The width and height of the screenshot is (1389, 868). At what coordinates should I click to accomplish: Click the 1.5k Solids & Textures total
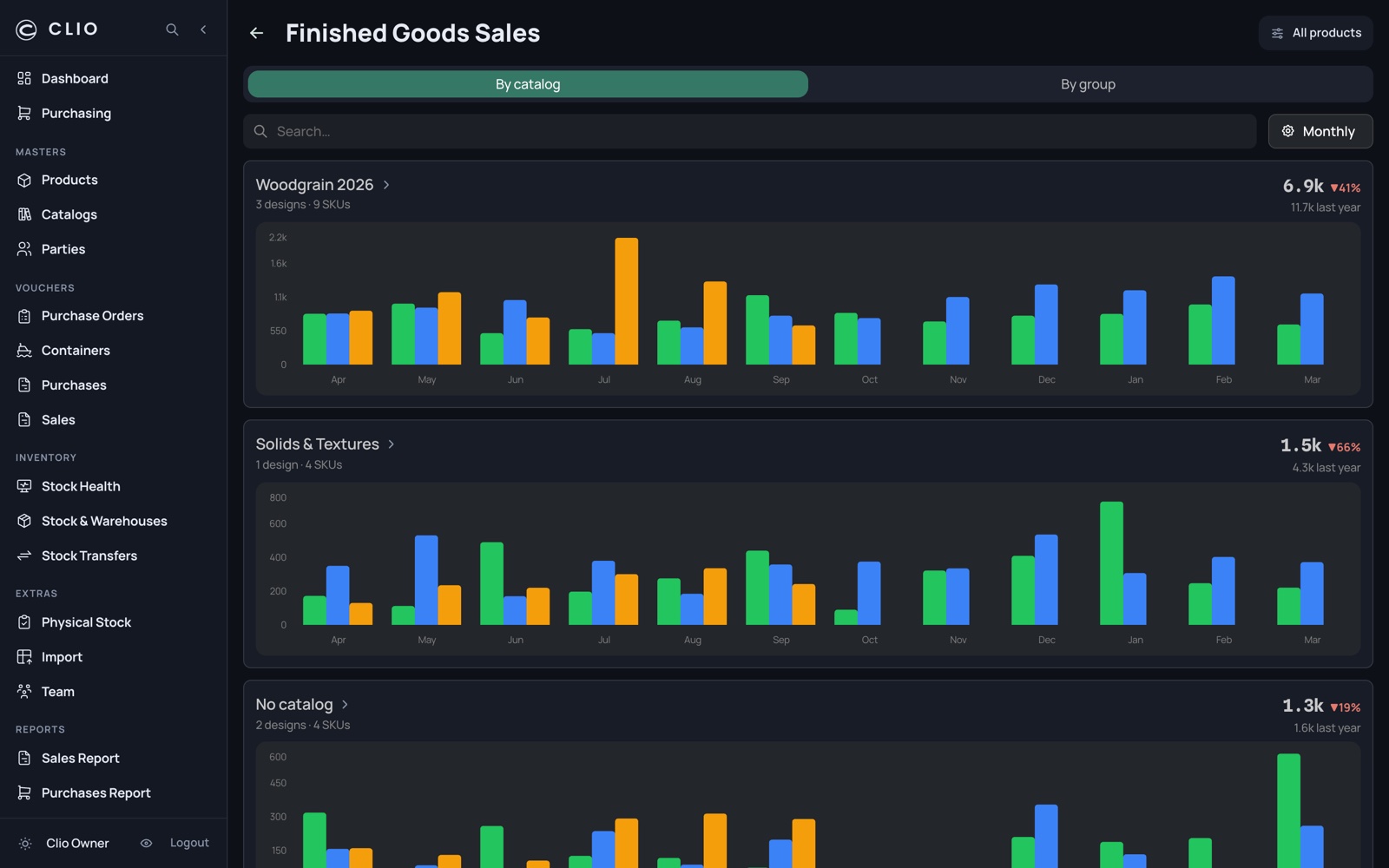[x=1300, y=445]
